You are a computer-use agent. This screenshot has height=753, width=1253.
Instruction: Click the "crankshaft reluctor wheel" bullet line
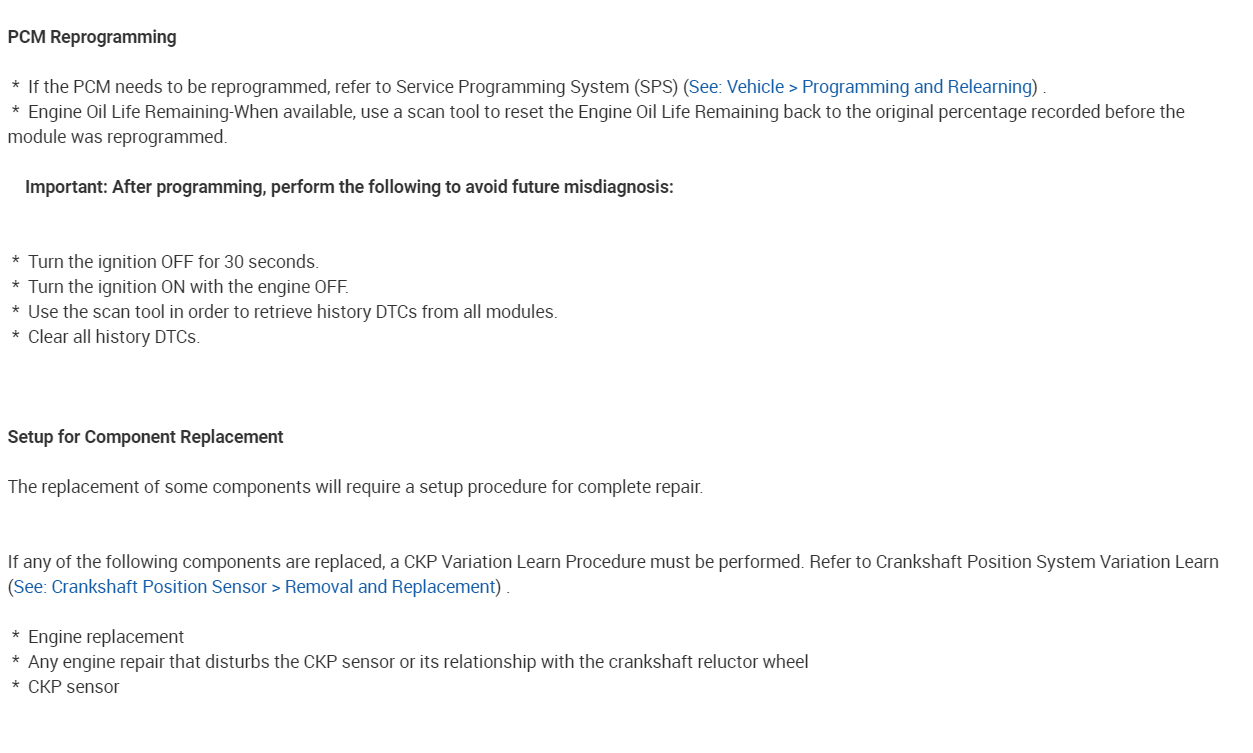point(418,662)
